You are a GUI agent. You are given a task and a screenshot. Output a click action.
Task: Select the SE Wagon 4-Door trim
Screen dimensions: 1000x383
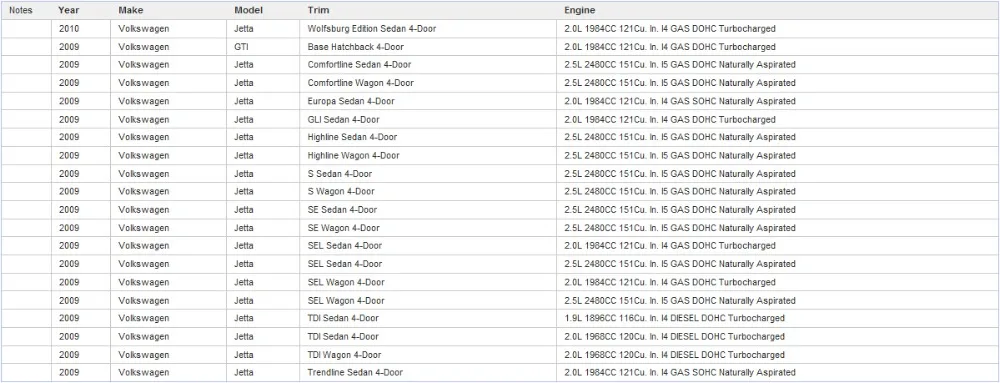click(343, 228)
